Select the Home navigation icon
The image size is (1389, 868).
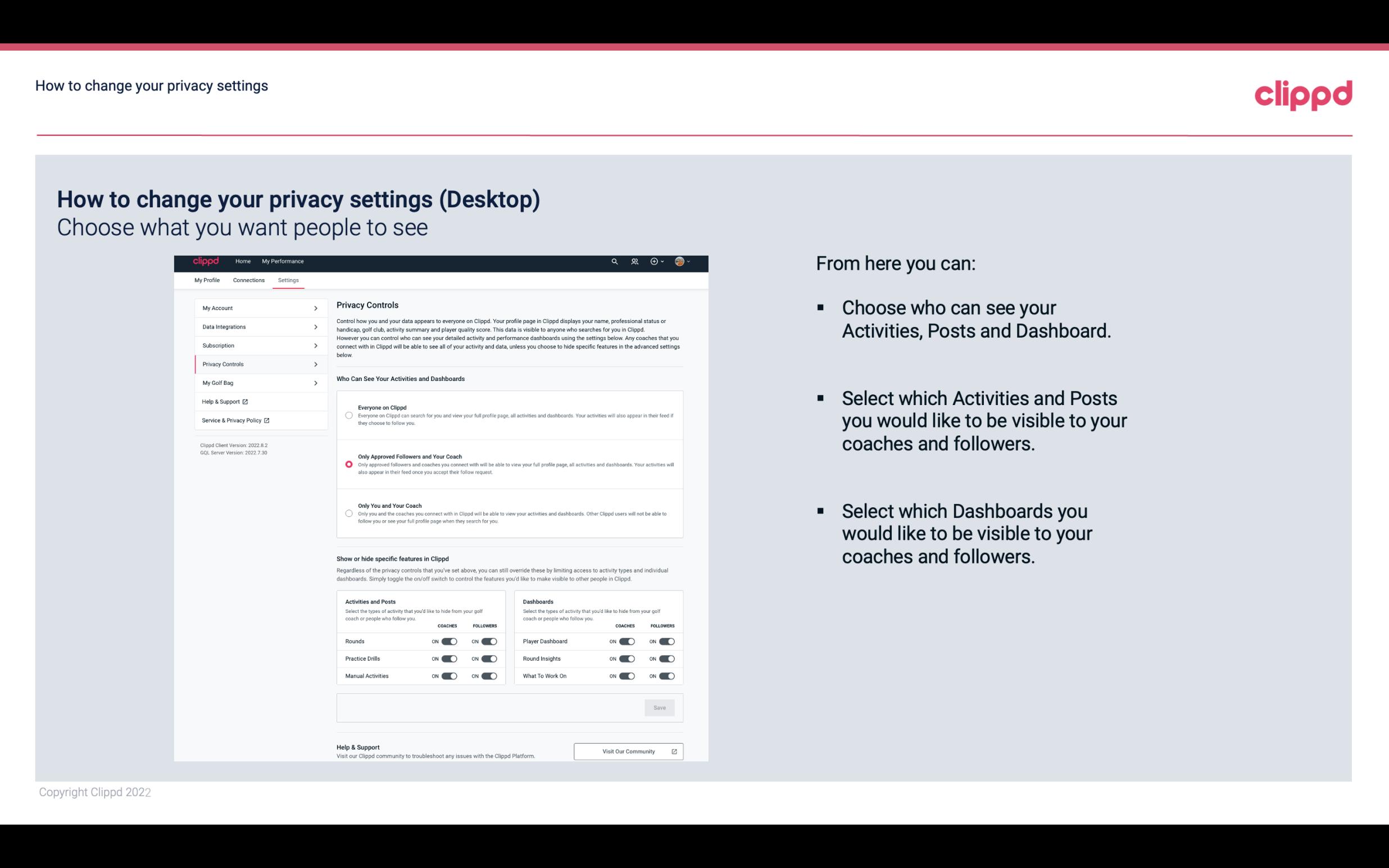tap(242, 261)
